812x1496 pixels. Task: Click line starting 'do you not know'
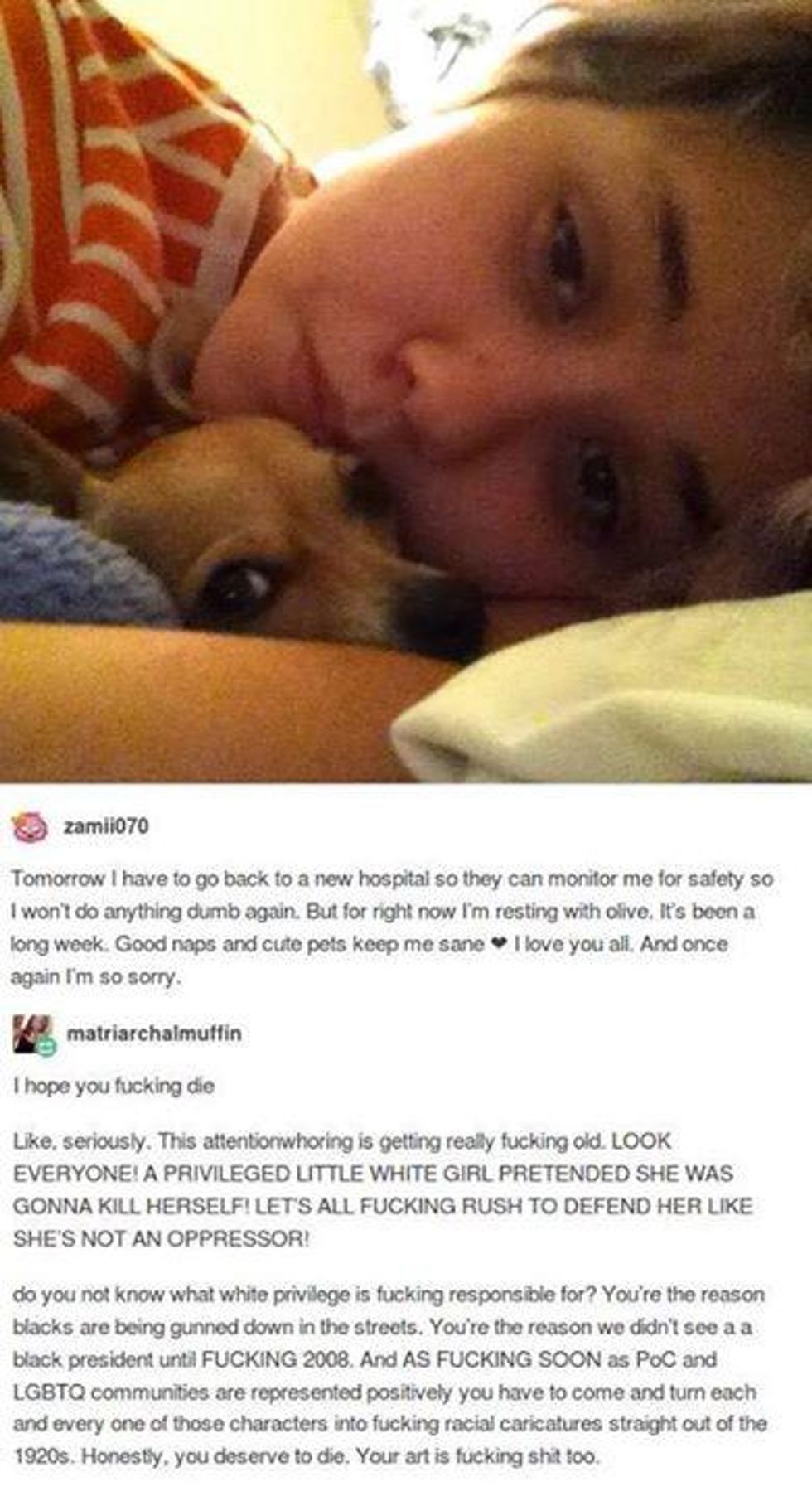click(389, 1295)
